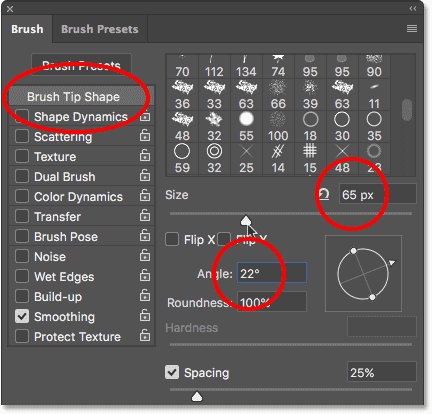Open the Brush panel flyout menu icon
432x414 pixels.
[412, 29]
